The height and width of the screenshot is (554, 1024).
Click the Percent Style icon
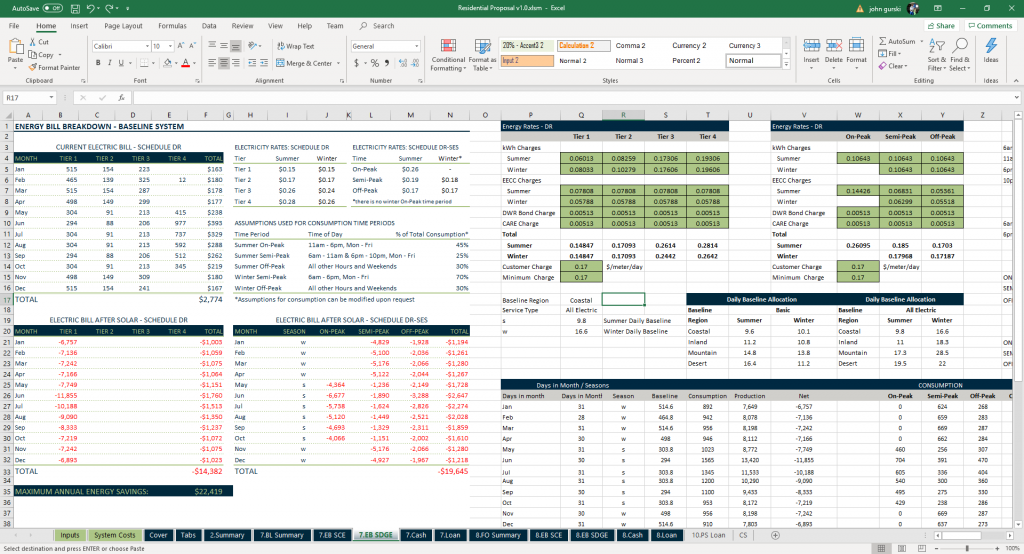(375, 63)
